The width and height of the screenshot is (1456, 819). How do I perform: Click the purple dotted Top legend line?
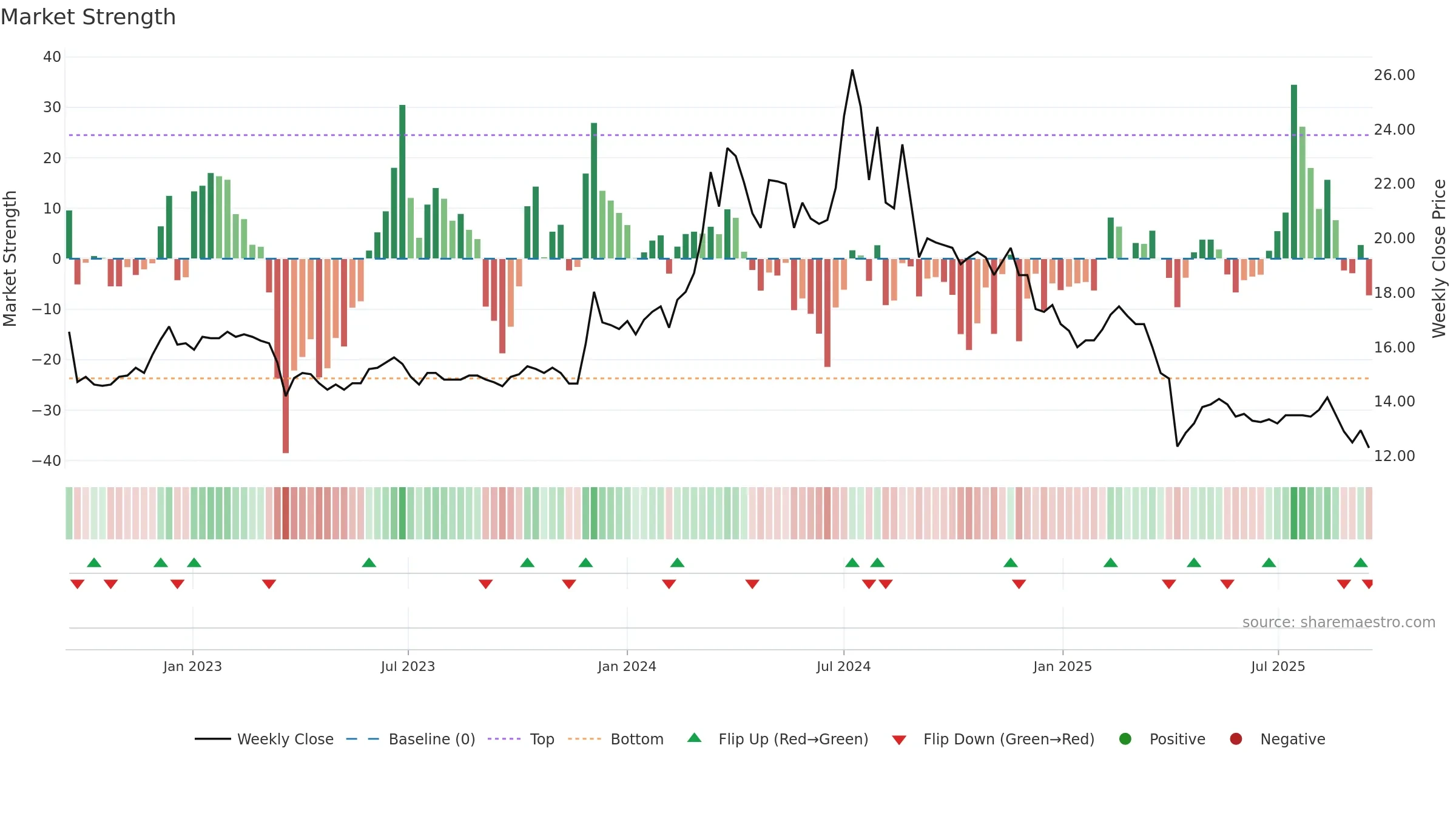(x=504, y=739)
